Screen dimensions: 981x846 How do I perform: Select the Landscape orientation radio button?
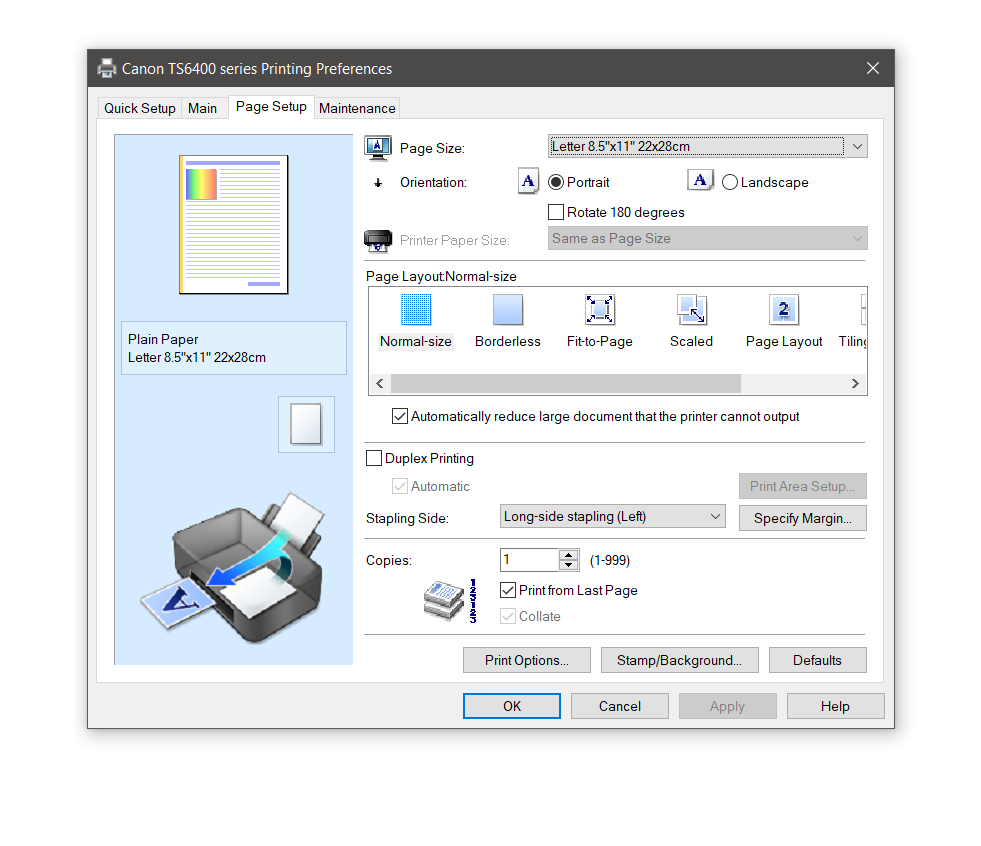coord(729,182)
